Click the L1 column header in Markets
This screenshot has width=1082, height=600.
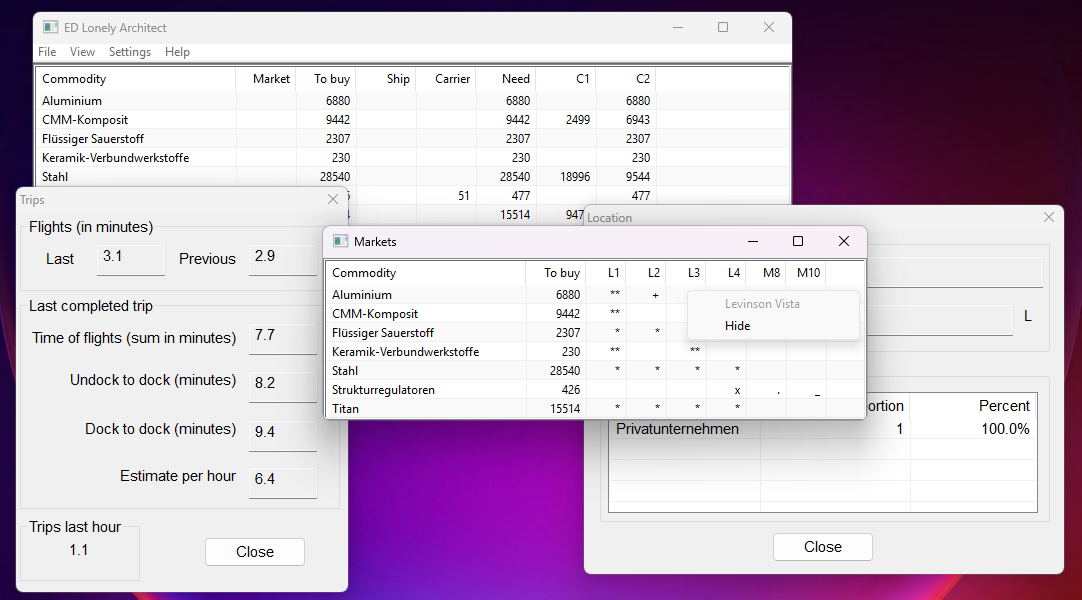coord(606,273)
